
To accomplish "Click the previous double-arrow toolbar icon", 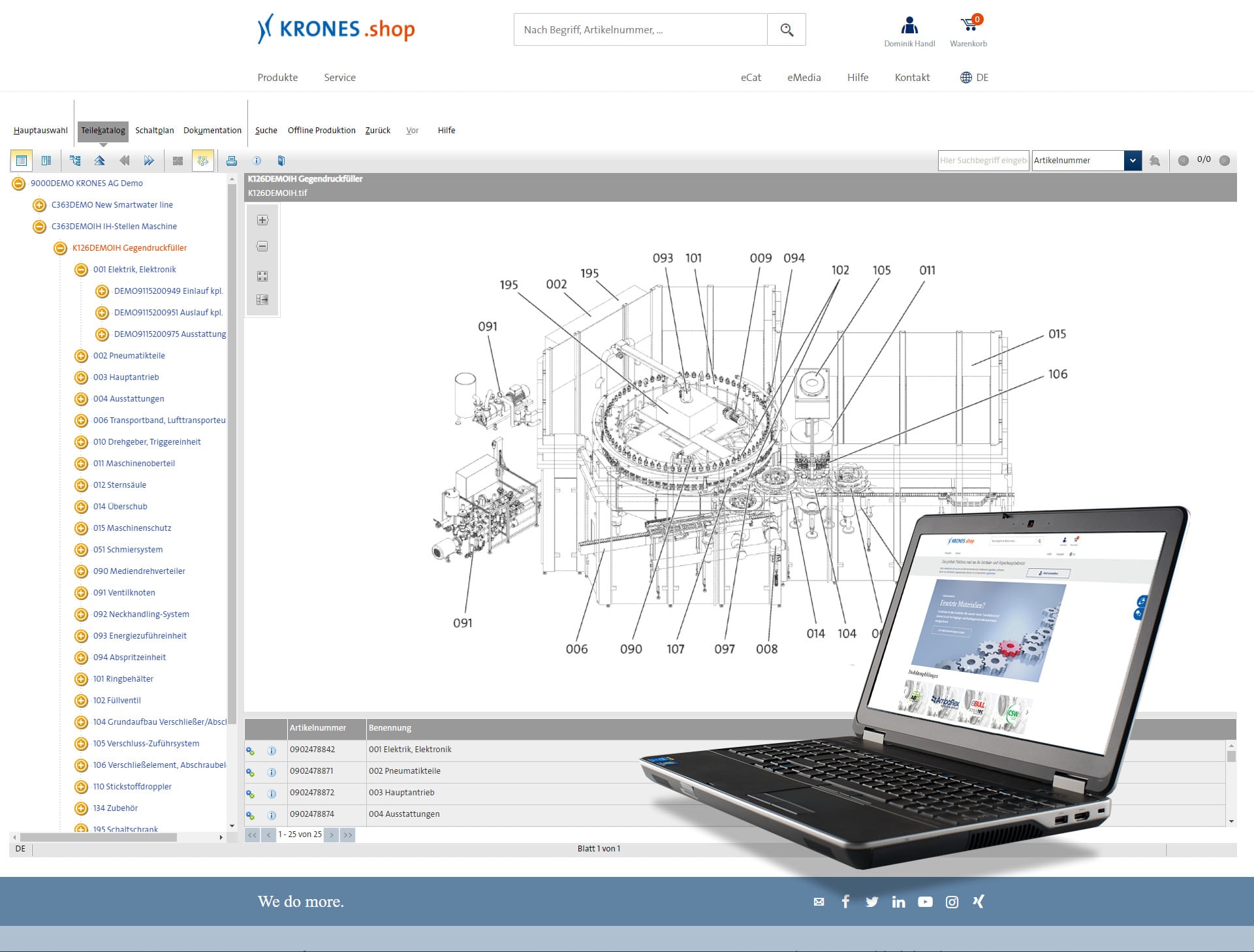I will click(x=124, y=161).
